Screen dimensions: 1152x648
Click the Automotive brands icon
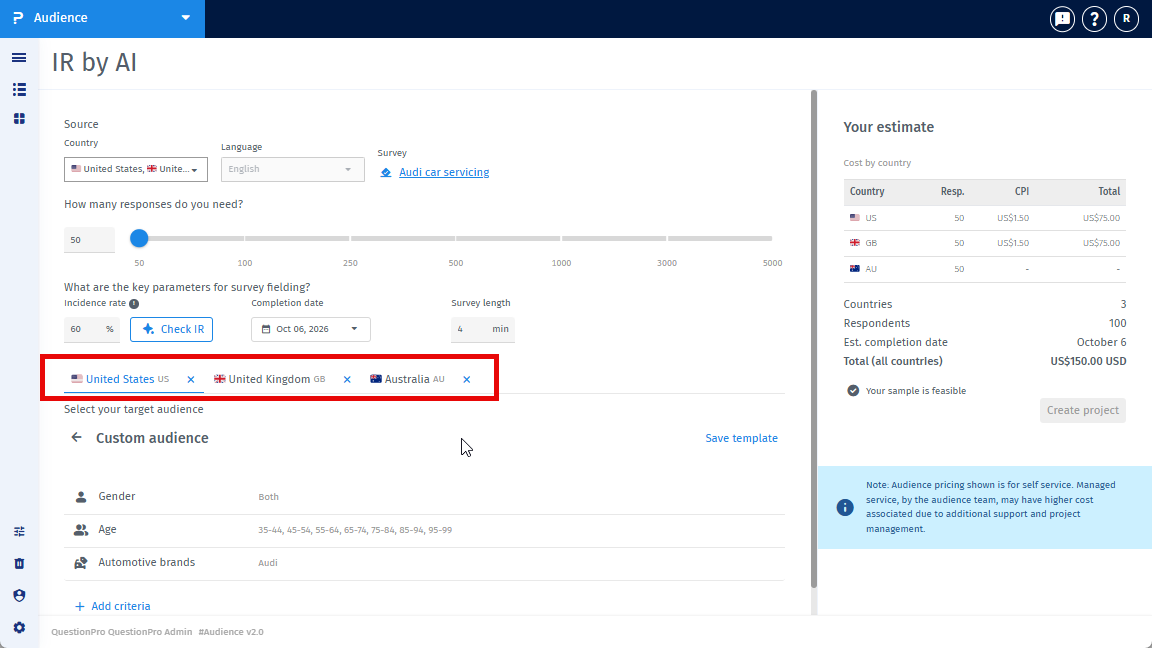81,563
